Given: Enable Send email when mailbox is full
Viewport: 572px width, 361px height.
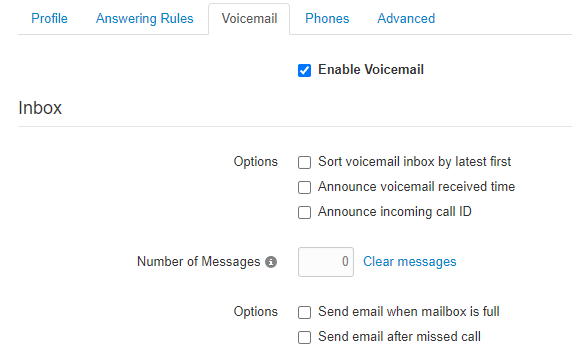Looking at the screenshot, I should [x=304, y=313].
